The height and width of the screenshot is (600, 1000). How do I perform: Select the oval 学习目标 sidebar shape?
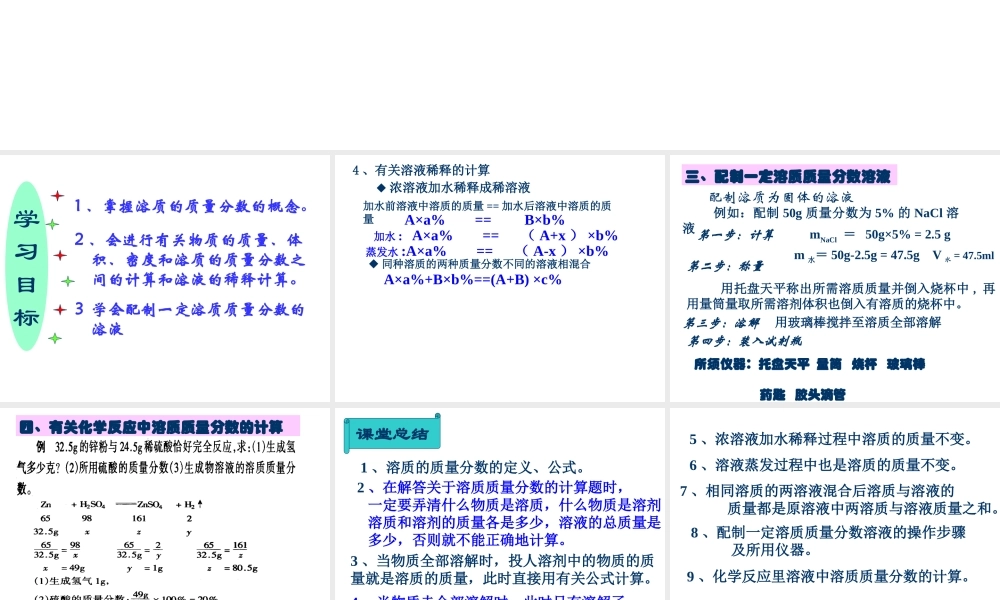pyautogui.click(x=27, y=265)
